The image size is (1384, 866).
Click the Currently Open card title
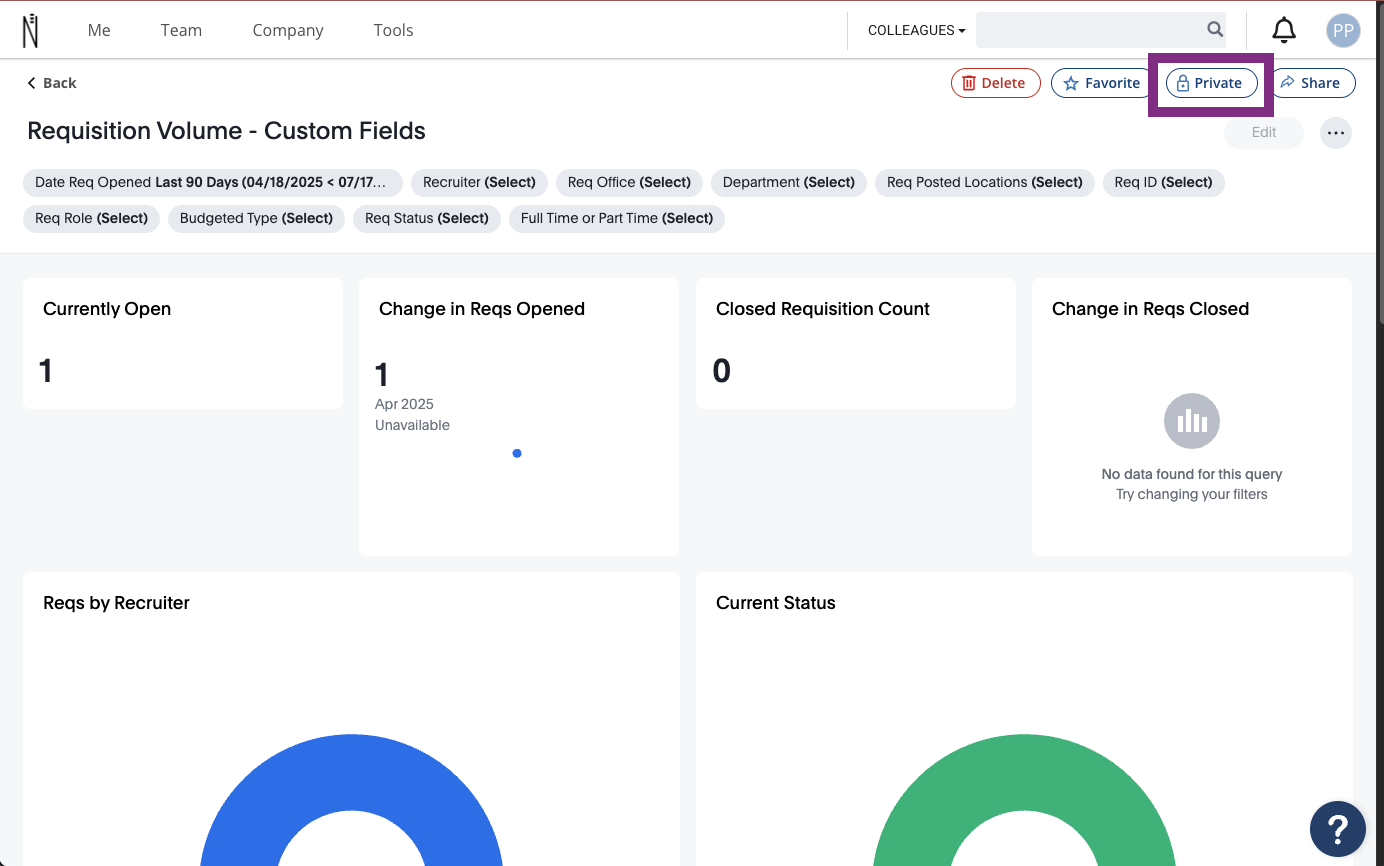click(x=107, y=309)
